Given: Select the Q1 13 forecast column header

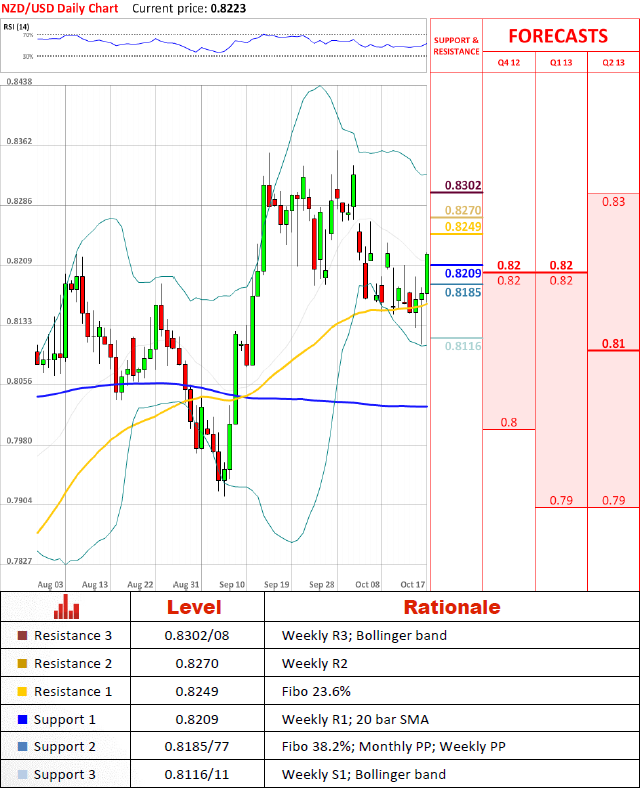Looking at the screenshot, I should 561,63.
